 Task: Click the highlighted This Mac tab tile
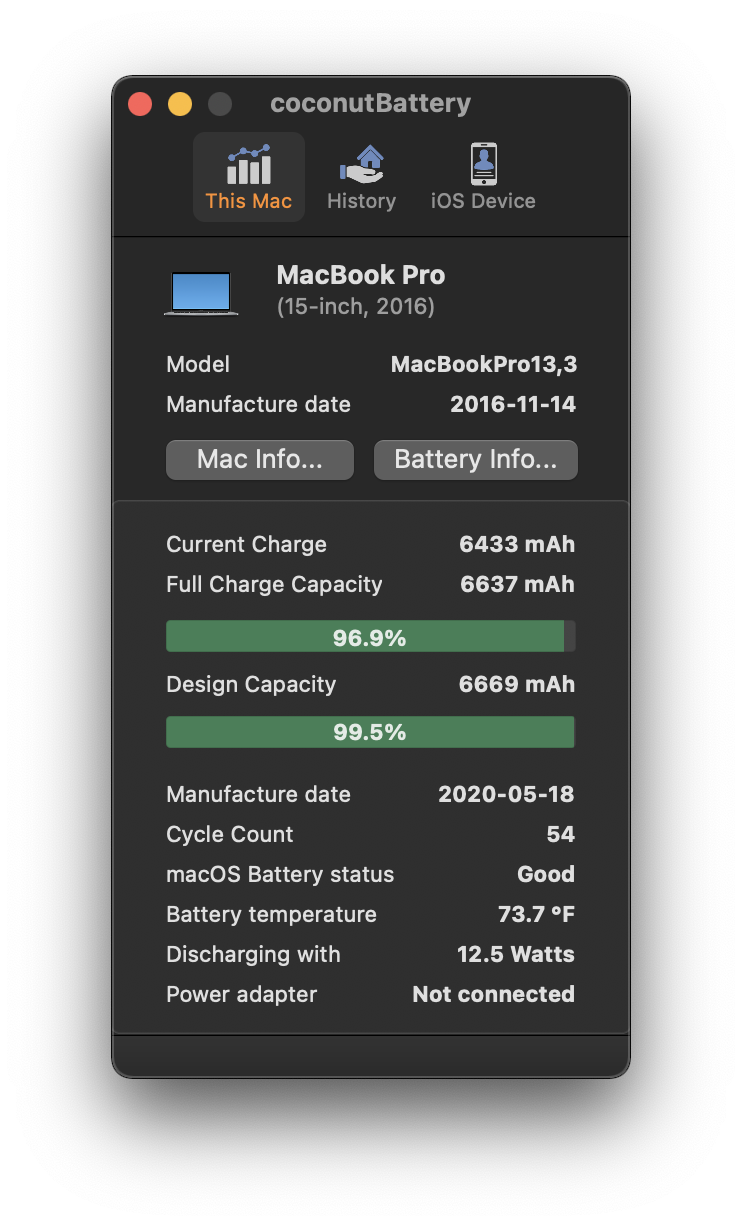pos(248,176)
